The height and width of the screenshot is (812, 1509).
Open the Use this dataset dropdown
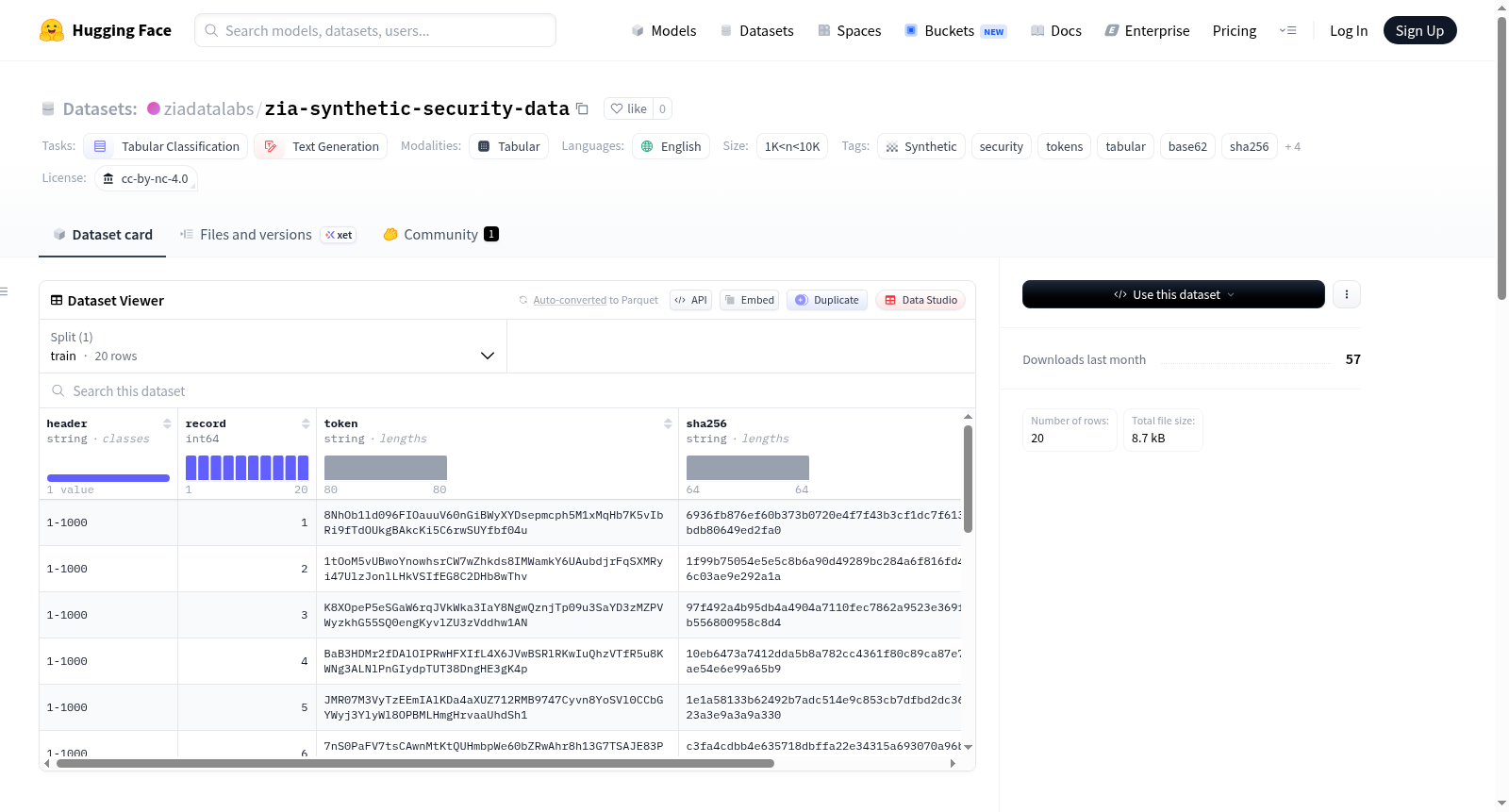(1173, 294)
